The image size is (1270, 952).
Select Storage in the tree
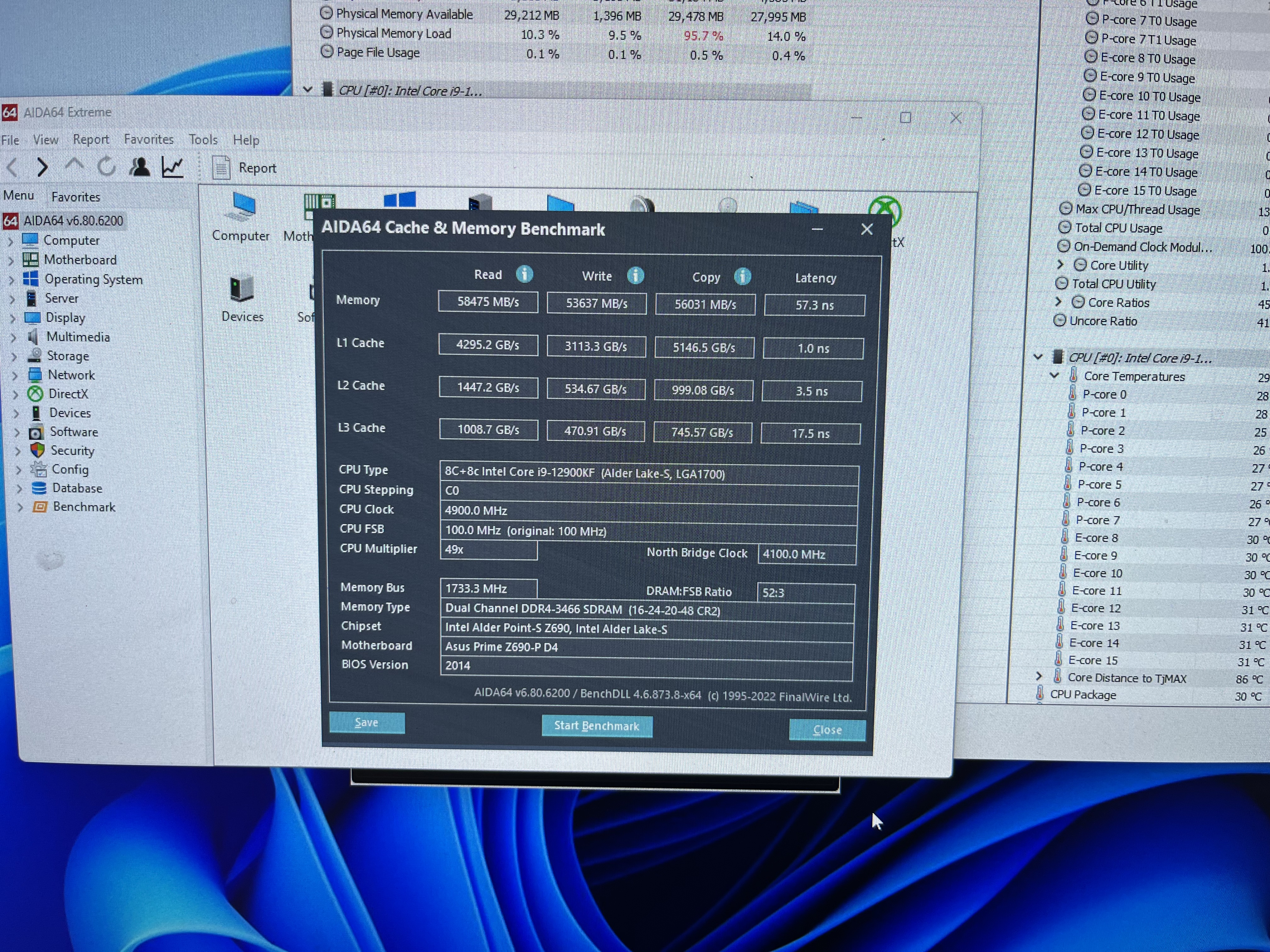[68, 356]
